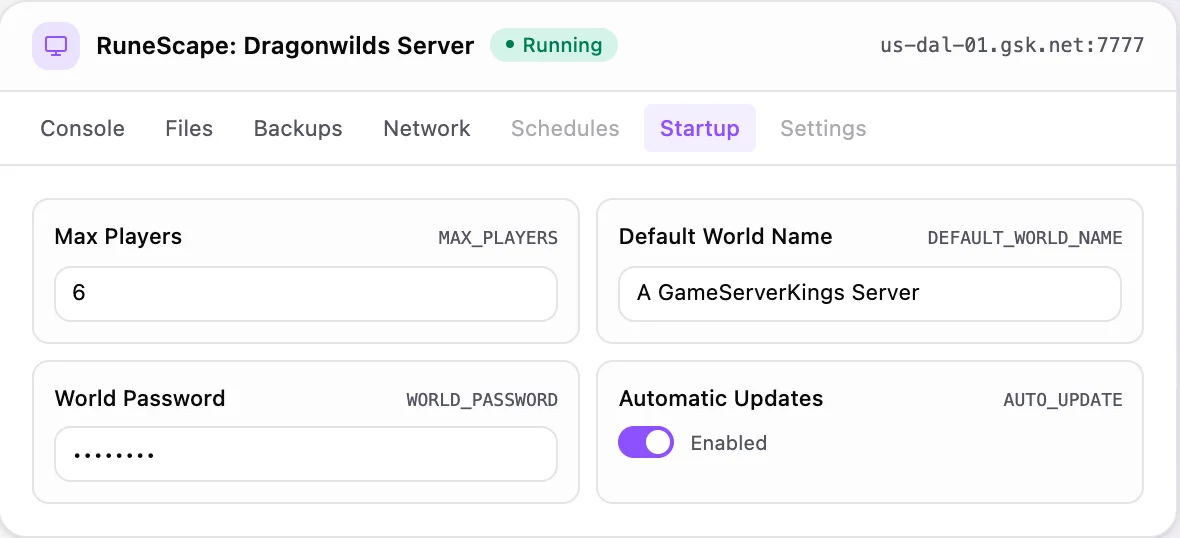Switch to the Files tab
Screen dimensions: 1180x538
click(189, 128)
